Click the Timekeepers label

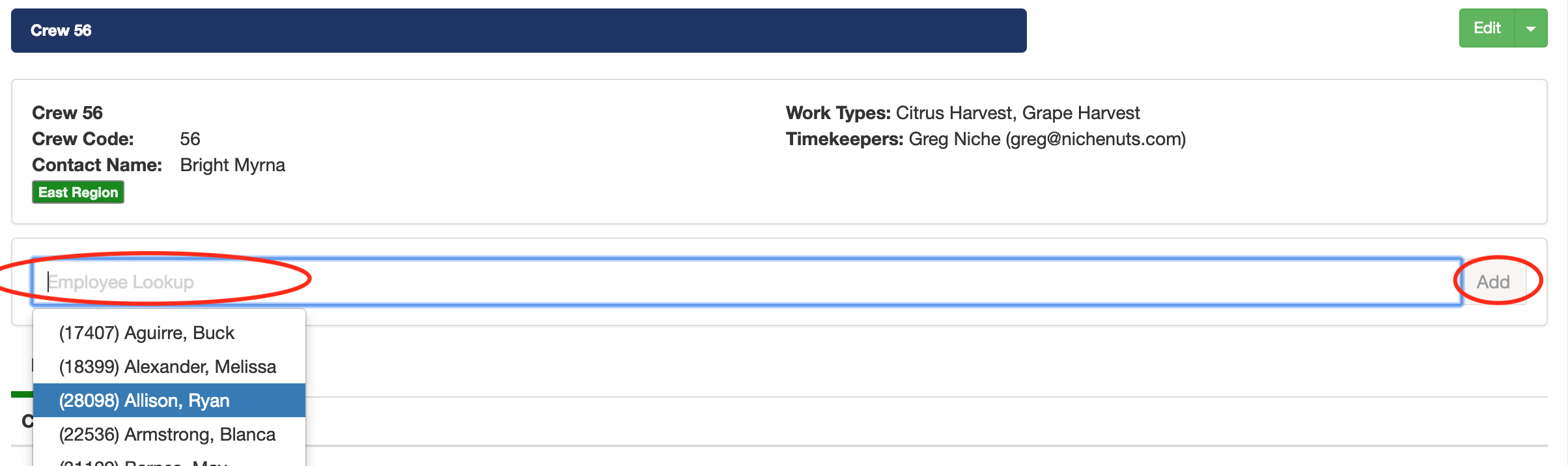point(845,139)
